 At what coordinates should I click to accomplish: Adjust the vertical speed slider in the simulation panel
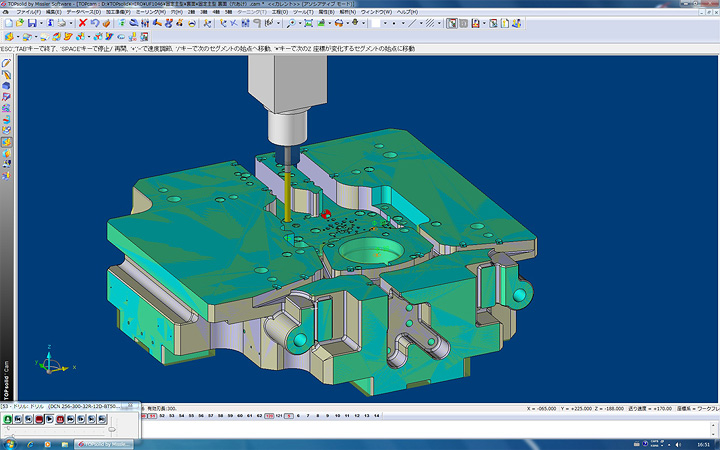(x=112, y=429)
